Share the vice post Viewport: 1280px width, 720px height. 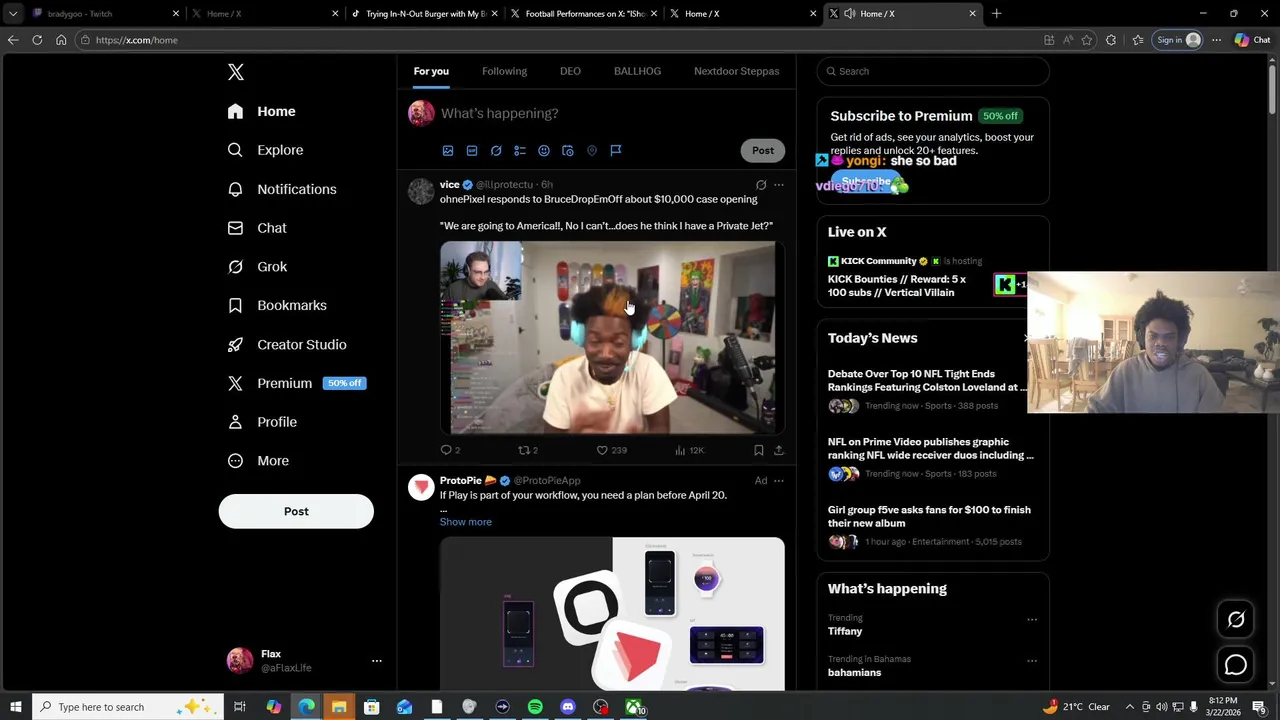click(x=779, y=451)
